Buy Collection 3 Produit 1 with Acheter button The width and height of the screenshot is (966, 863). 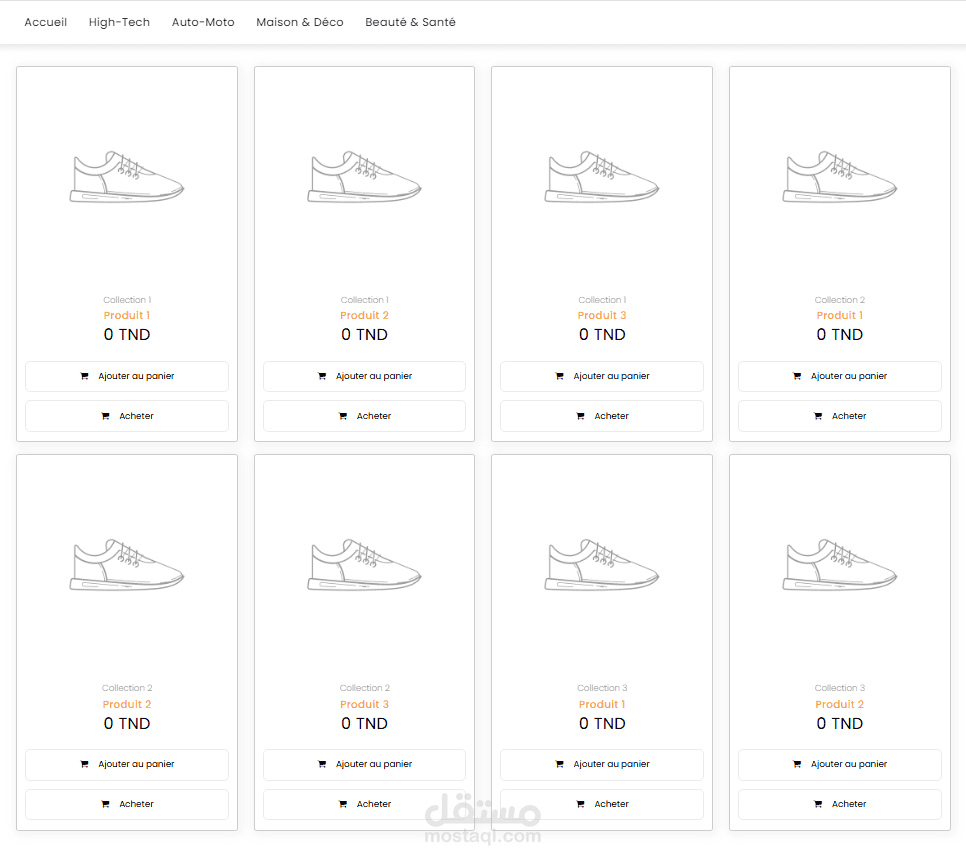click(602, 804)
